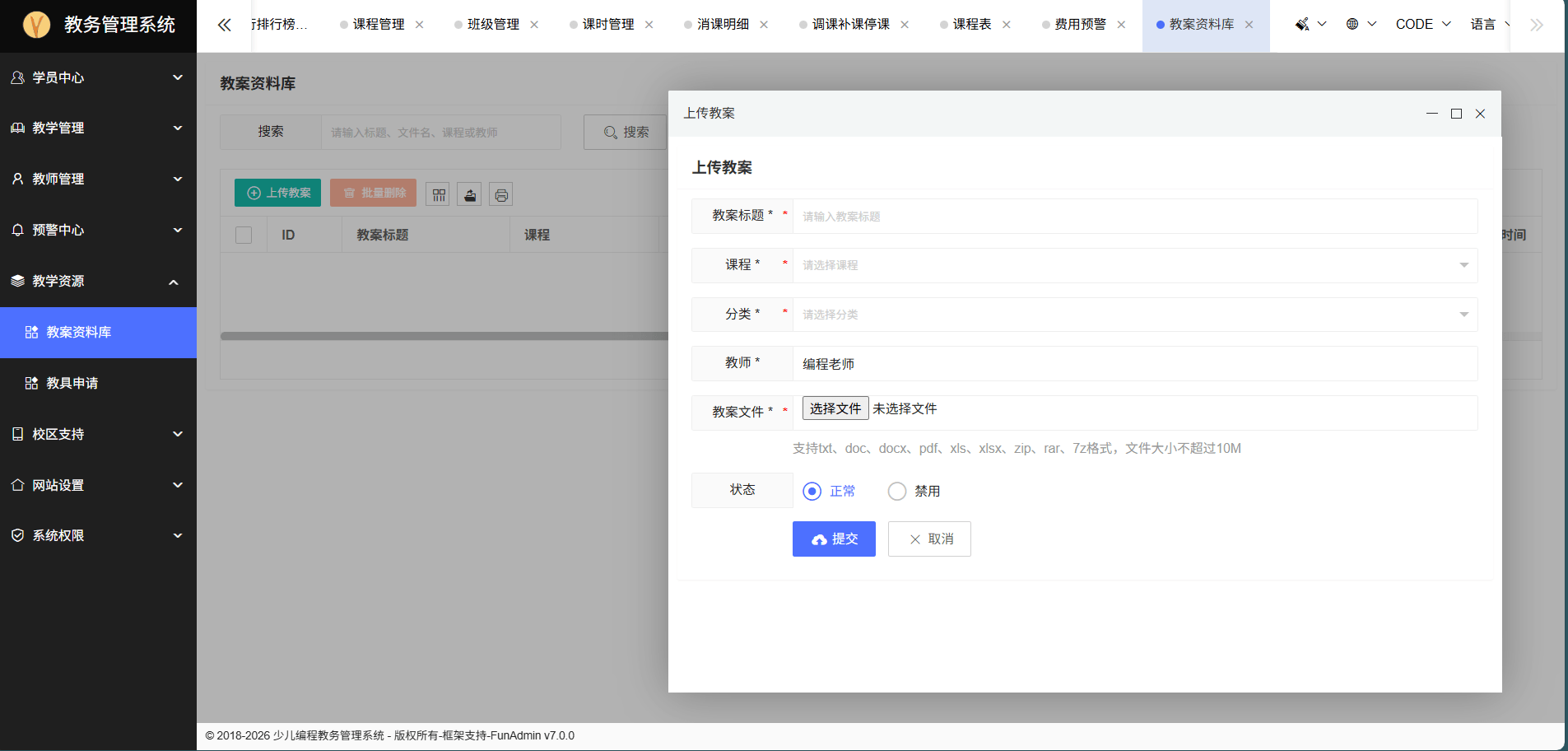Click the horizontal table scrollbar
The height and width of the screenshot is (751, 1568).
[x=444, y=336]
